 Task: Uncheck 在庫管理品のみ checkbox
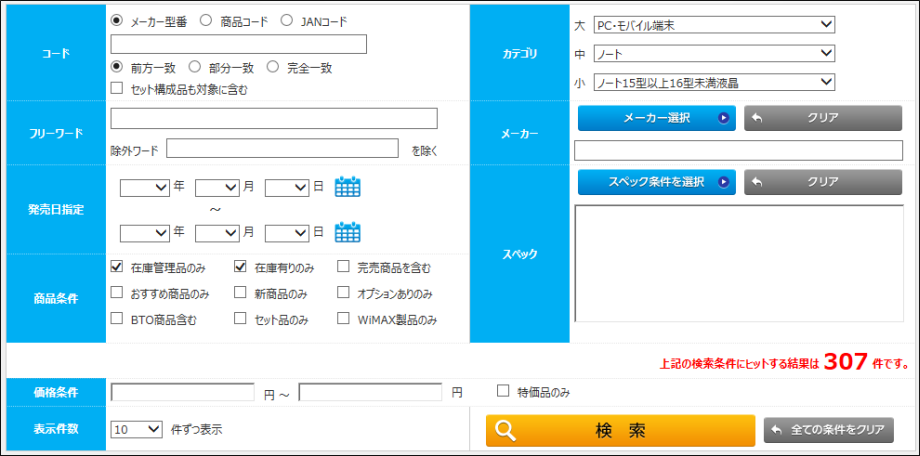117,268
